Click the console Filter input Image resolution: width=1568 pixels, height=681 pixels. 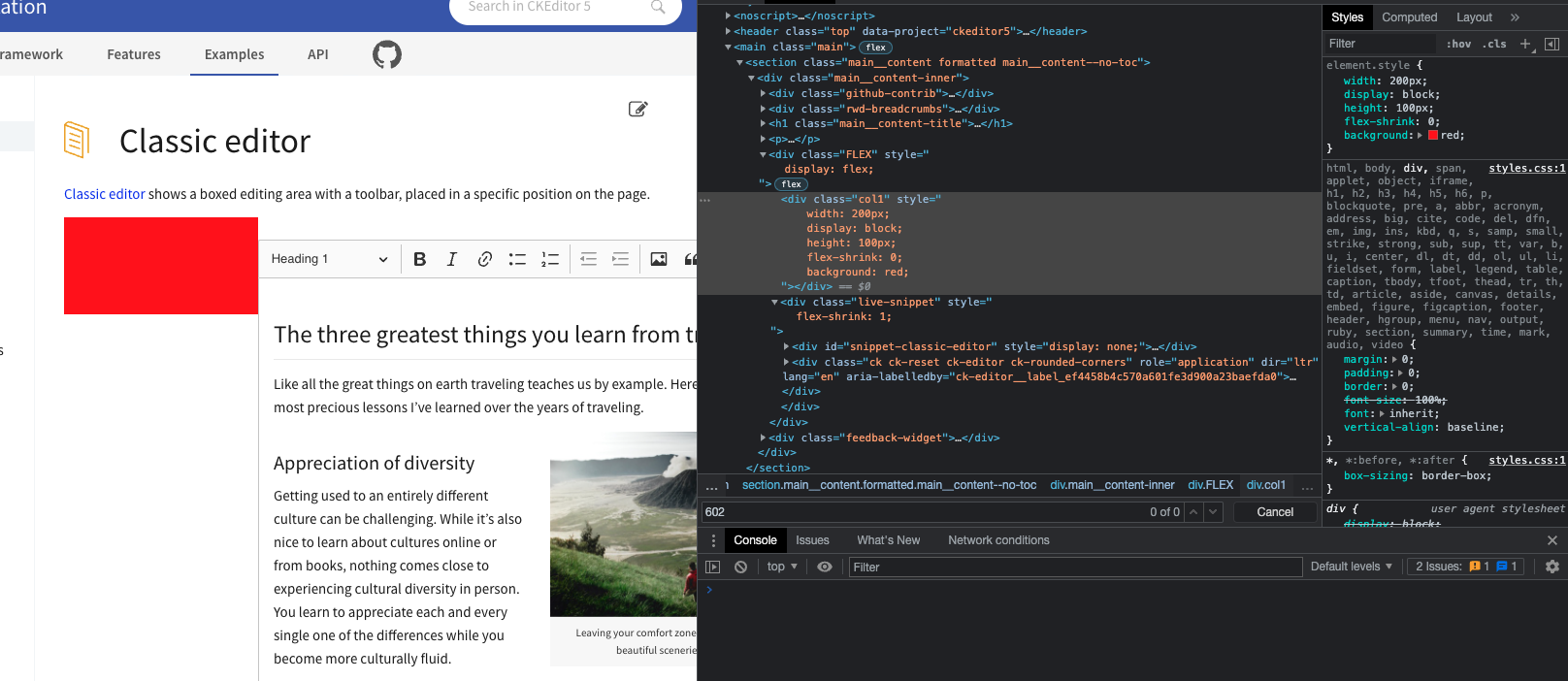(x=1075, y=567)
